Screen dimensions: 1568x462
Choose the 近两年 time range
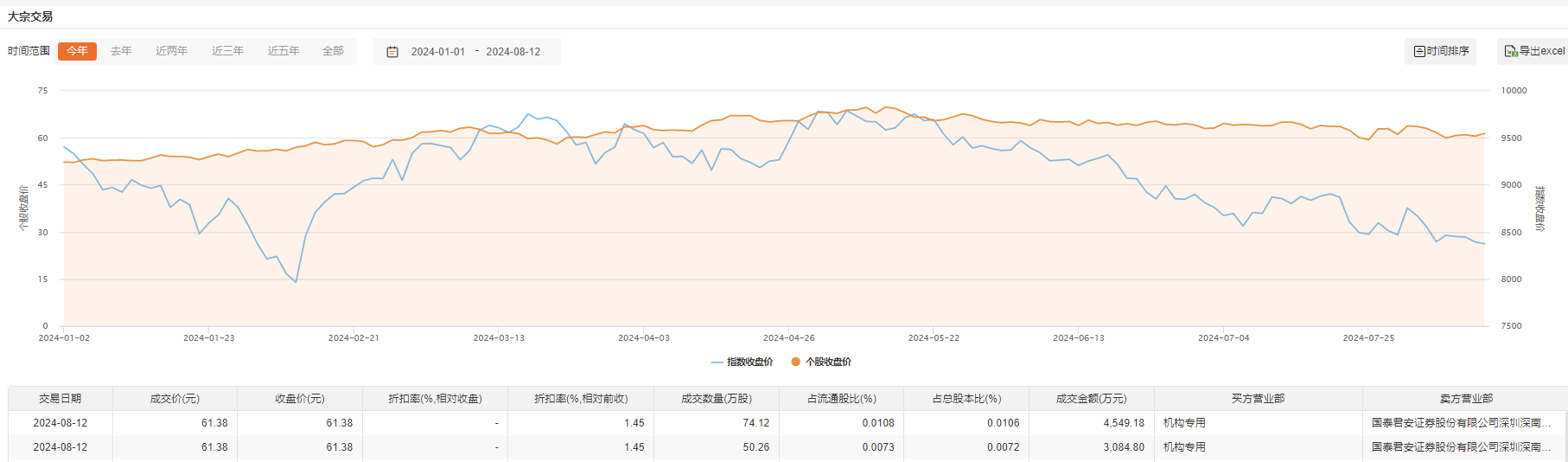tap(171, 51)
